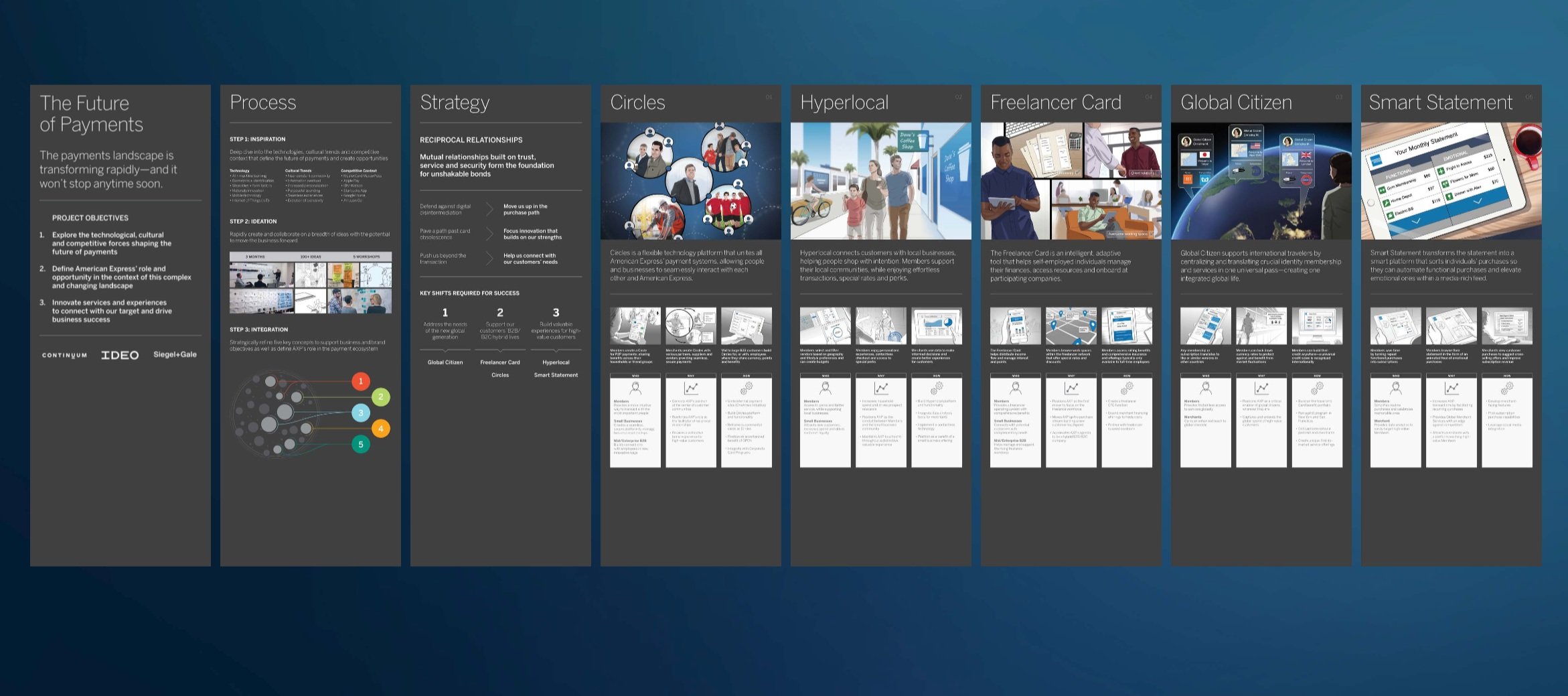Open the Smart Statement tablet illustration
The height and width of the screenshot is (696, 1568).
[x=1452, y=181]
